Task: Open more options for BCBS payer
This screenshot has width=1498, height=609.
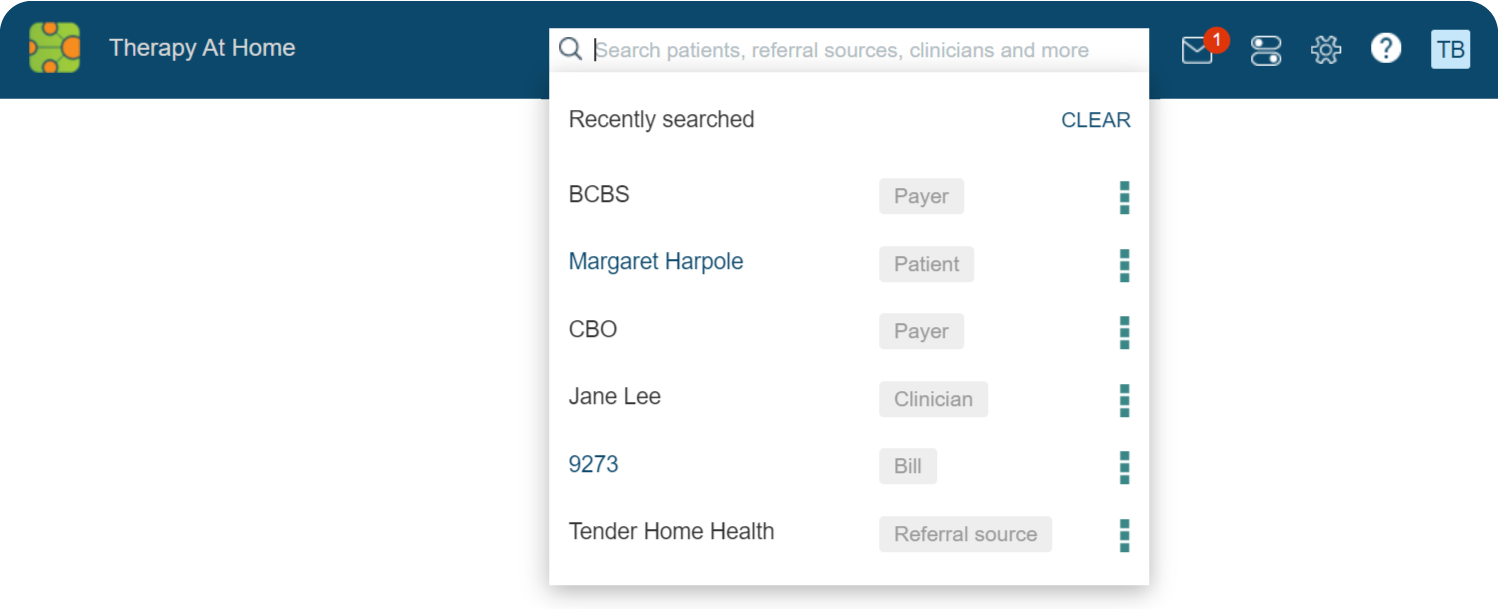Action: pyautogui.click(x=1124, y=197)
